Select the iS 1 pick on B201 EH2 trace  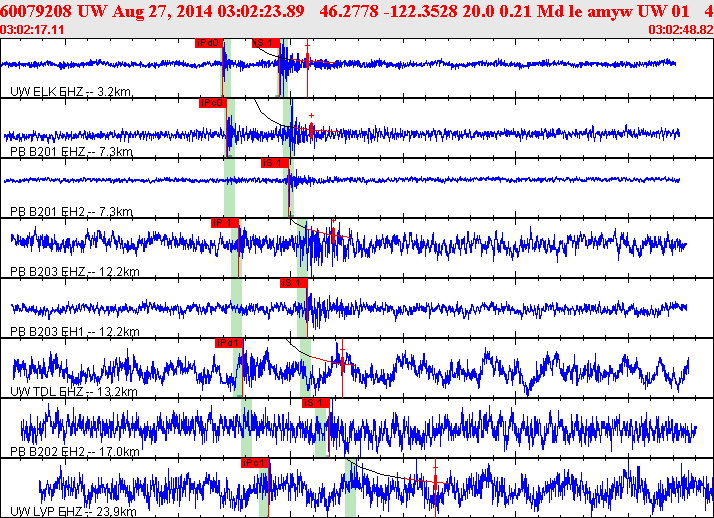pos(275,162)
